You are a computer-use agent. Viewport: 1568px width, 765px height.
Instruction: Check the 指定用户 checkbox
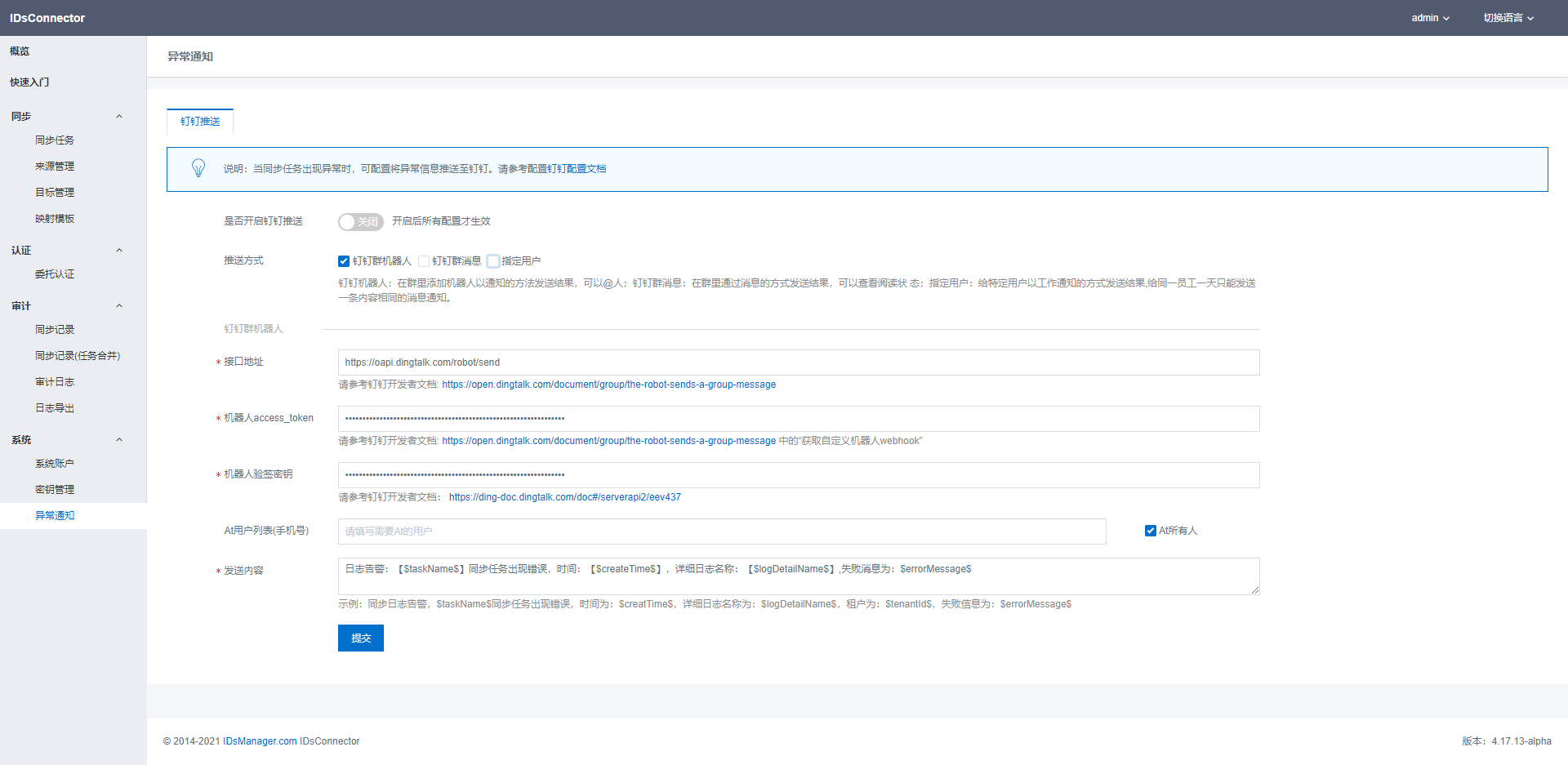click(x=493, y=261)
